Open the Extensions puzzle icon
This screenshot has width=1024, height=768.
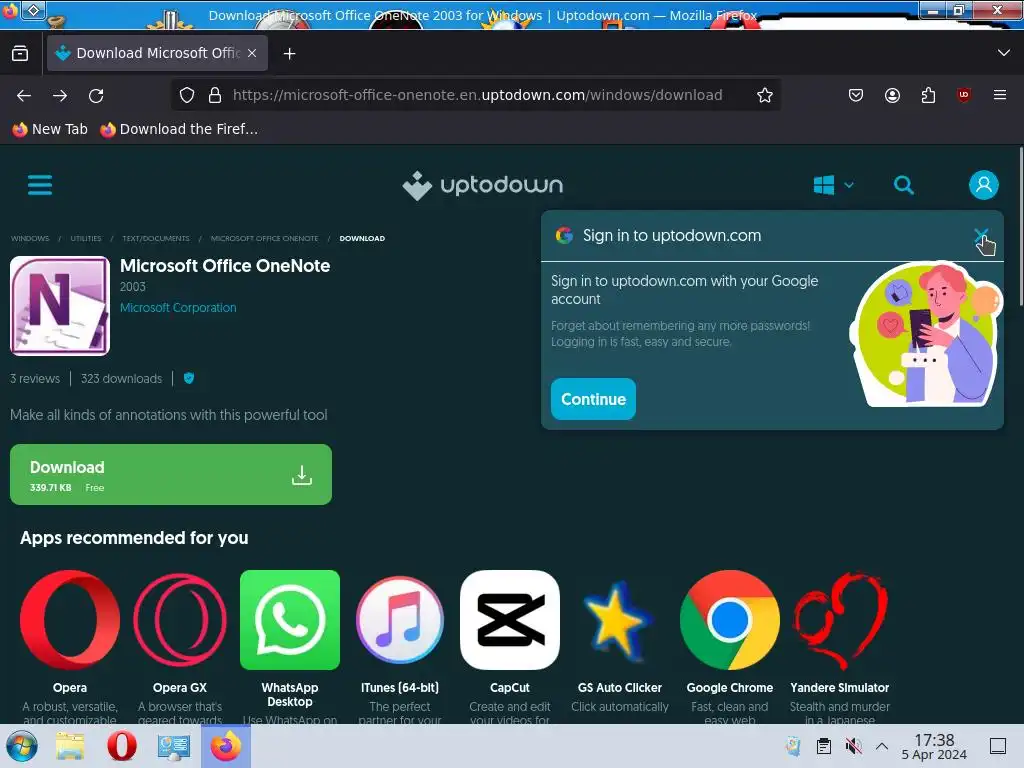pyautogui.click(x=928, y=95)
